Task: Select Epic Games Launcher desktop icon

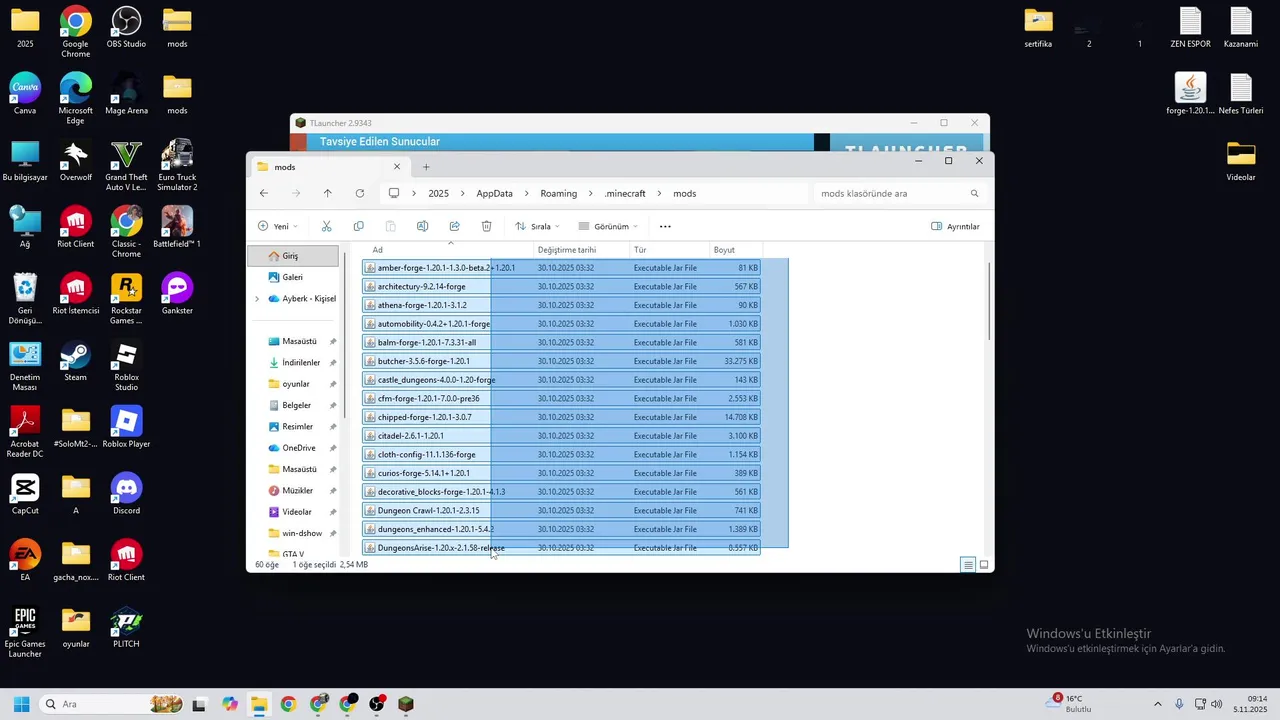Action: tap(25, 633)
